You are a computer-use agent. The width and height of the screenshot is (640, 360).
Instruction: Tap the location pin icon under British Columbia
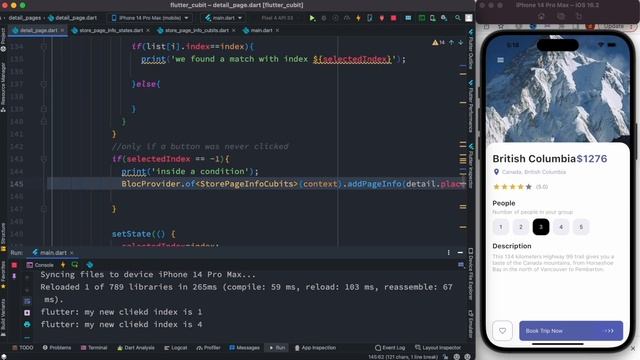coord(496,172)
